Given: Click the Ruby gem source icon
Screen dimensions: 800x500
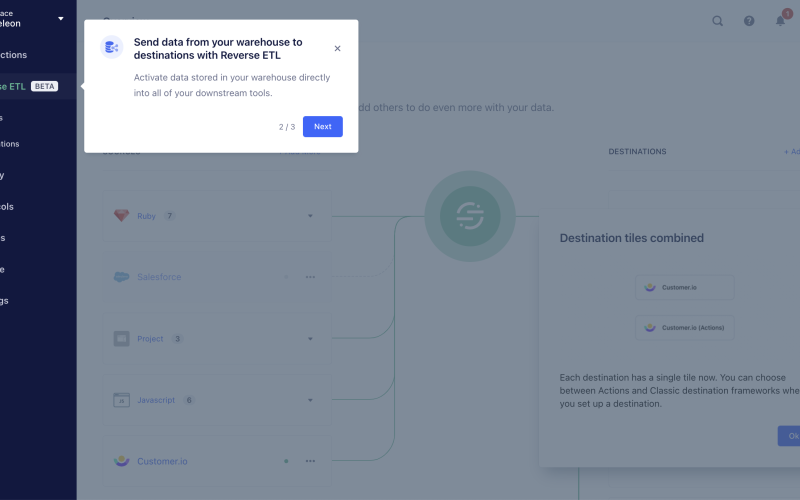Looking at the screenshot, I should tap(121, 216).
